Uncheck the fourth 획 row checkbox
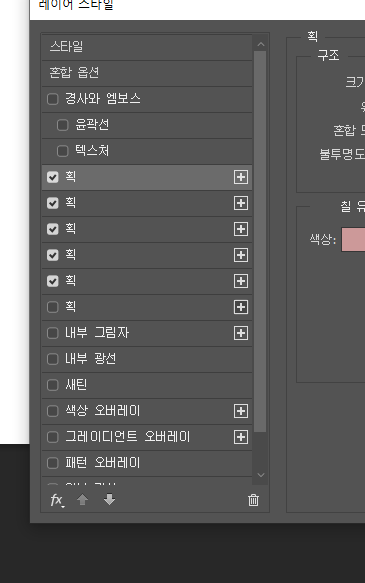 pos(53,255)
